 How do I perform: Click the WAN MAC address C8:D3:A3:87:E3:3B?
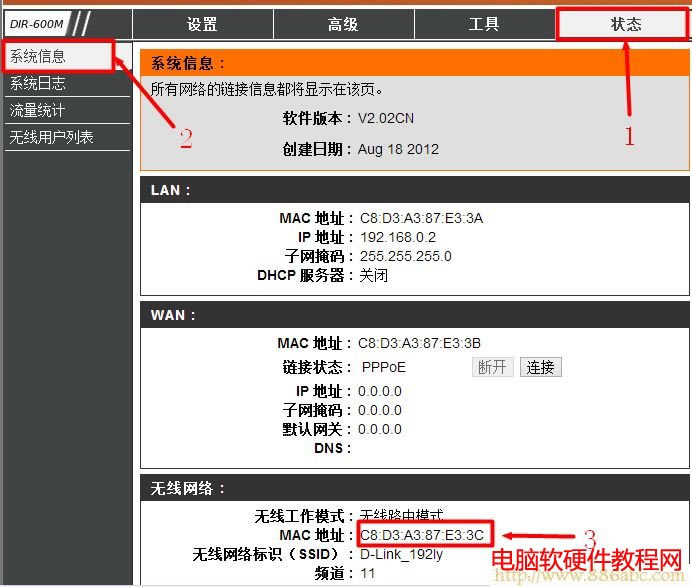[420, 343]
